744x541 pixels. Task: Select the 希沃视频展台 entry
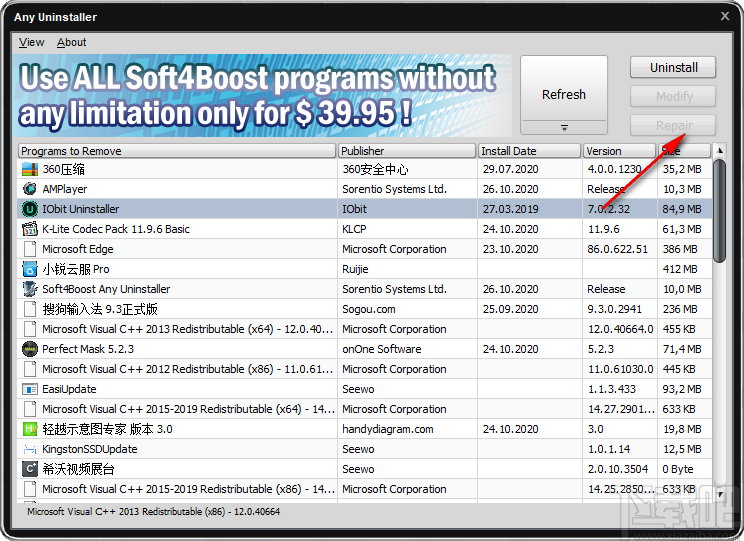pos(78,469)
